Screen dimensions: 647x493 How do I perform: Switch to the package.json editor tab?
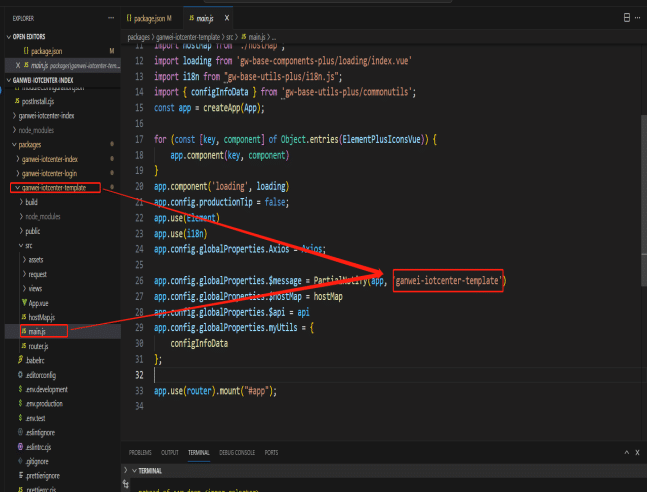[148, 19]
